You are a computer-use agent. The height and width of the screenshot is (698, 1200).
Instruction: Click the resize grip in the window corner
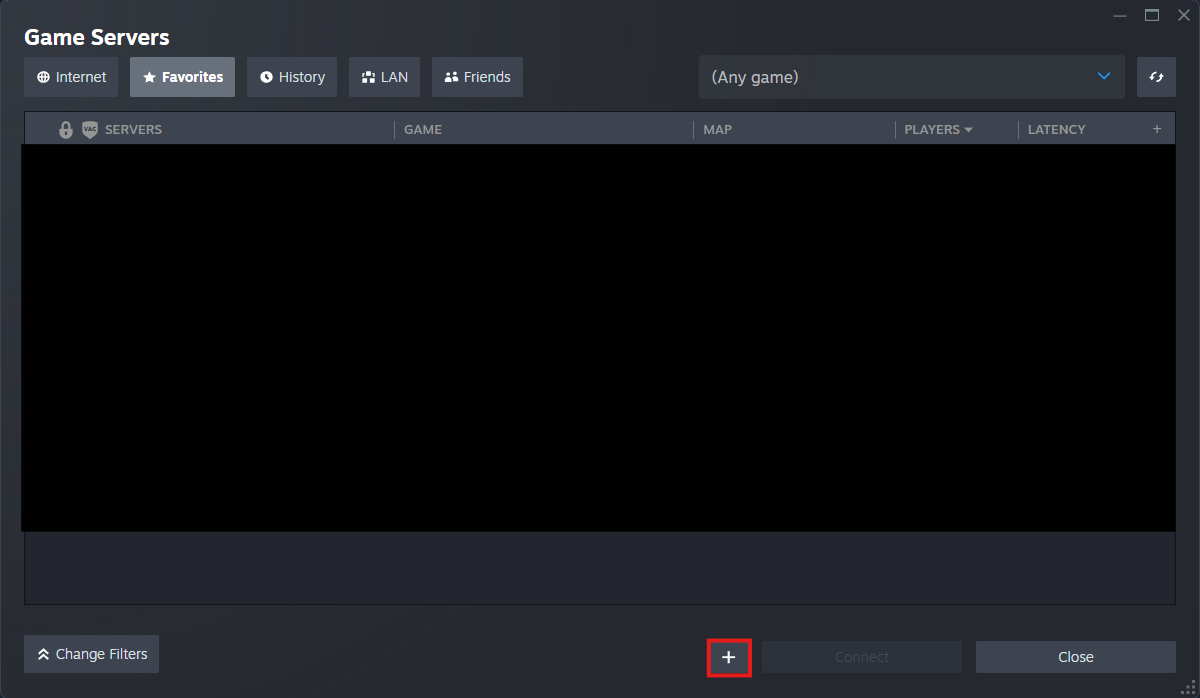pyautogui.click(x=1190, y=688)
